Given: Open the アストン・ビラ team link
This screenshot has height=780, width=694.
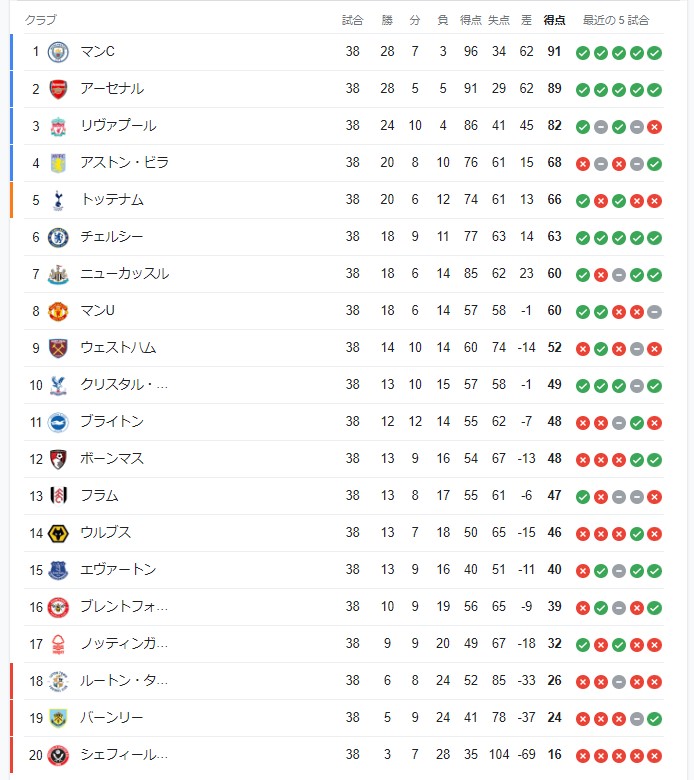Looking at the screenshot, I should 124,163.
